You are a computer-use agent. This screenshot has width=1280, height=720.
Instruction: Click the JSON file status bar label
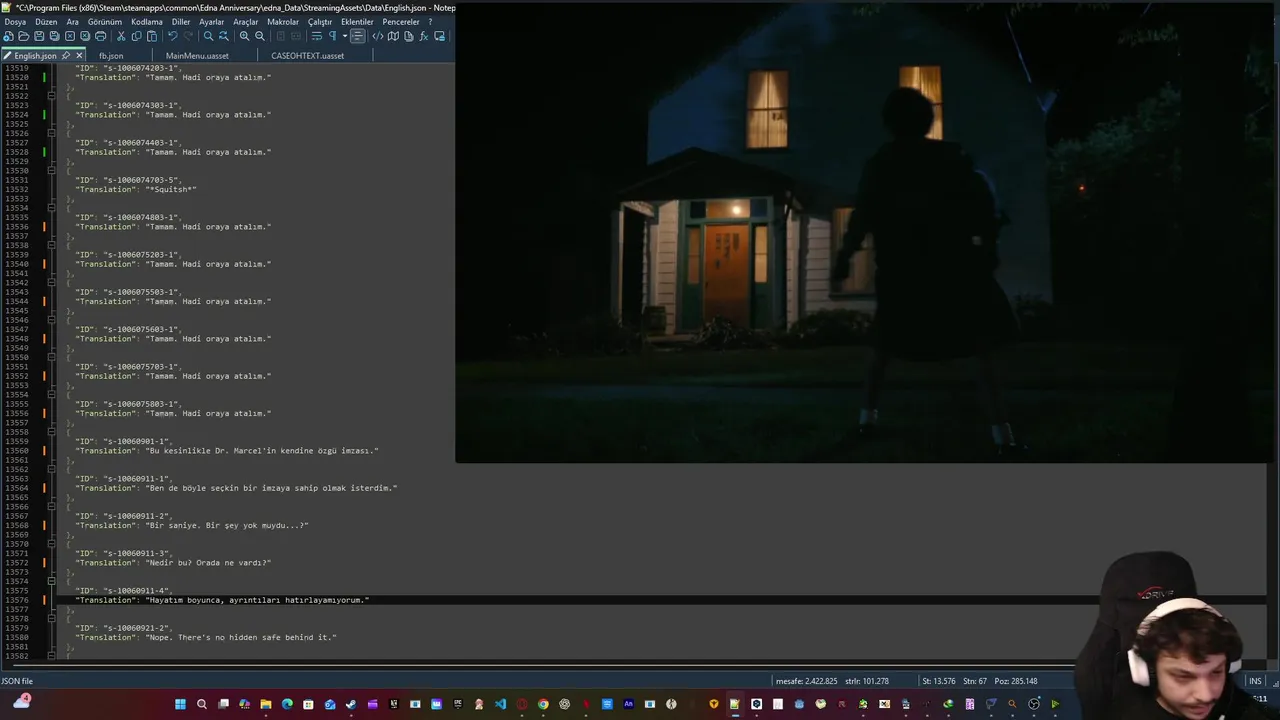tap(17, 681)
